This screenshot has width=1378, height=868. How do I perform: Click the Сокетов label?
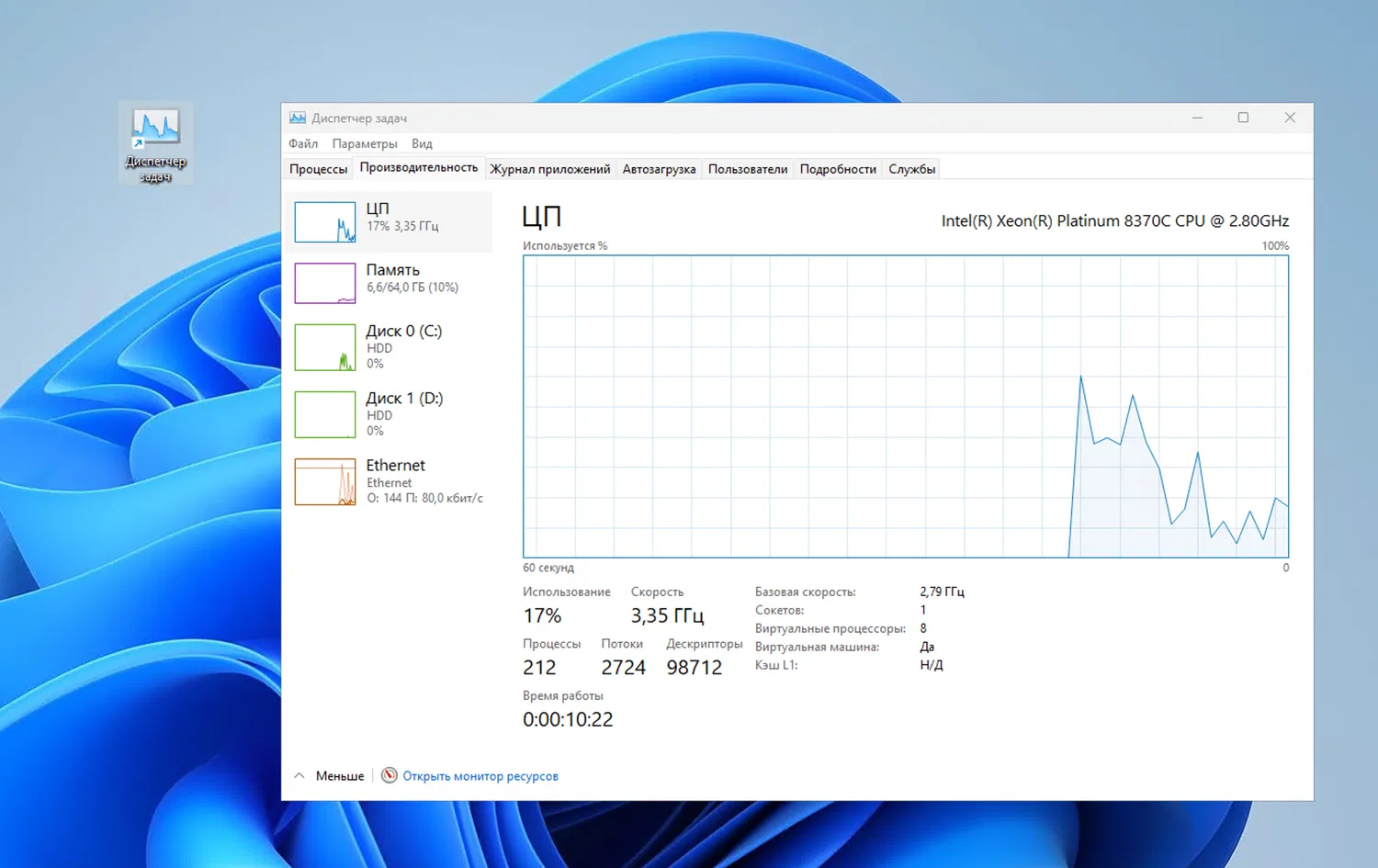tap(779, 610)
